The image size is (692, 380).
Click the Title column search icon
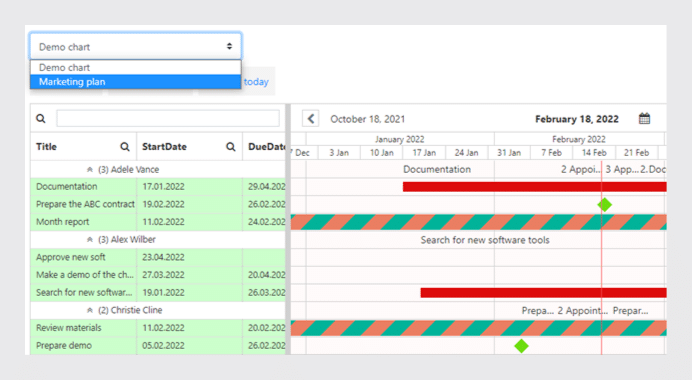point(125,147)
